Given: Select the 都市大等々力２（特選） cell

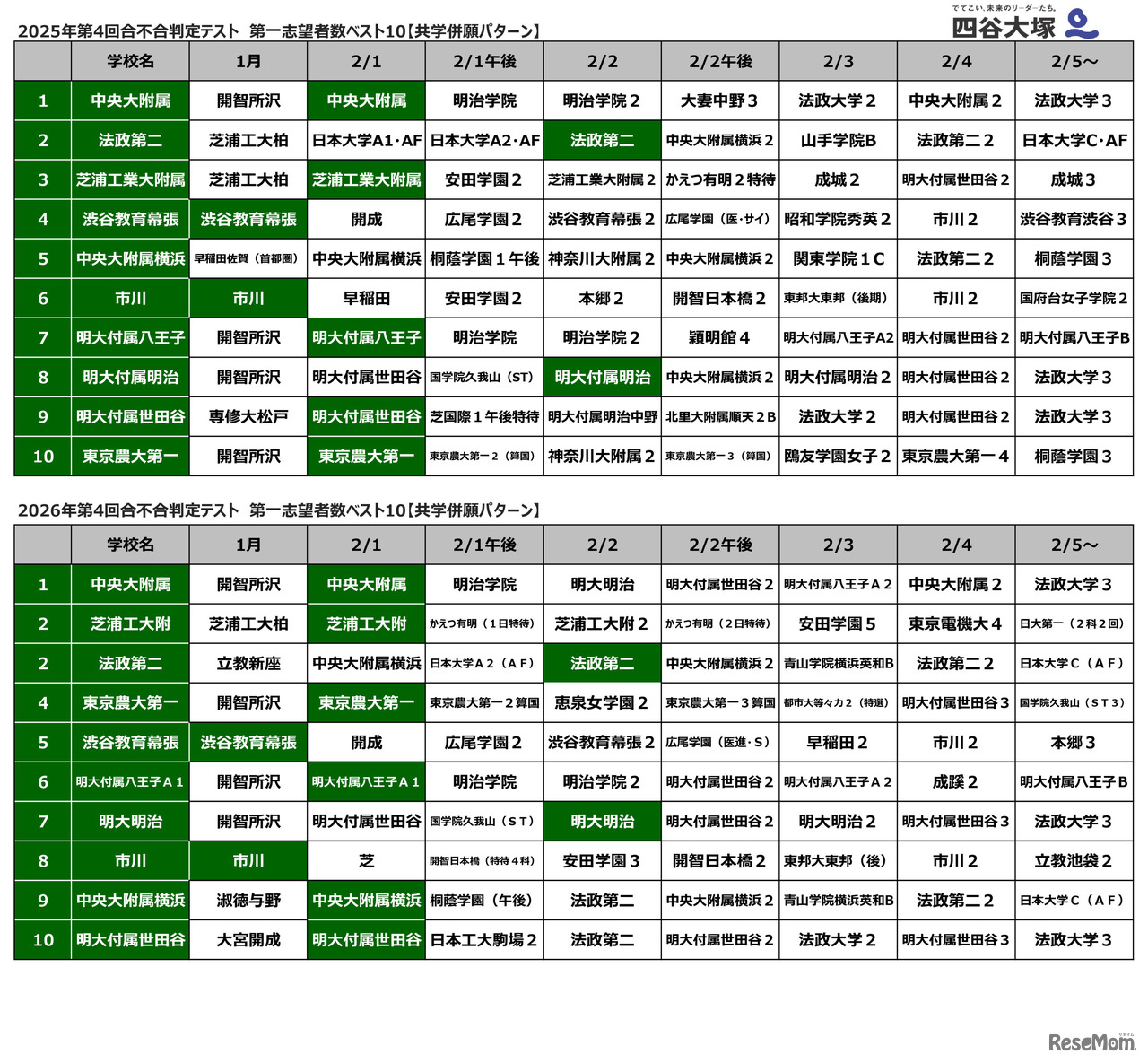Looking at the screenshot, I should click(839, 702).
